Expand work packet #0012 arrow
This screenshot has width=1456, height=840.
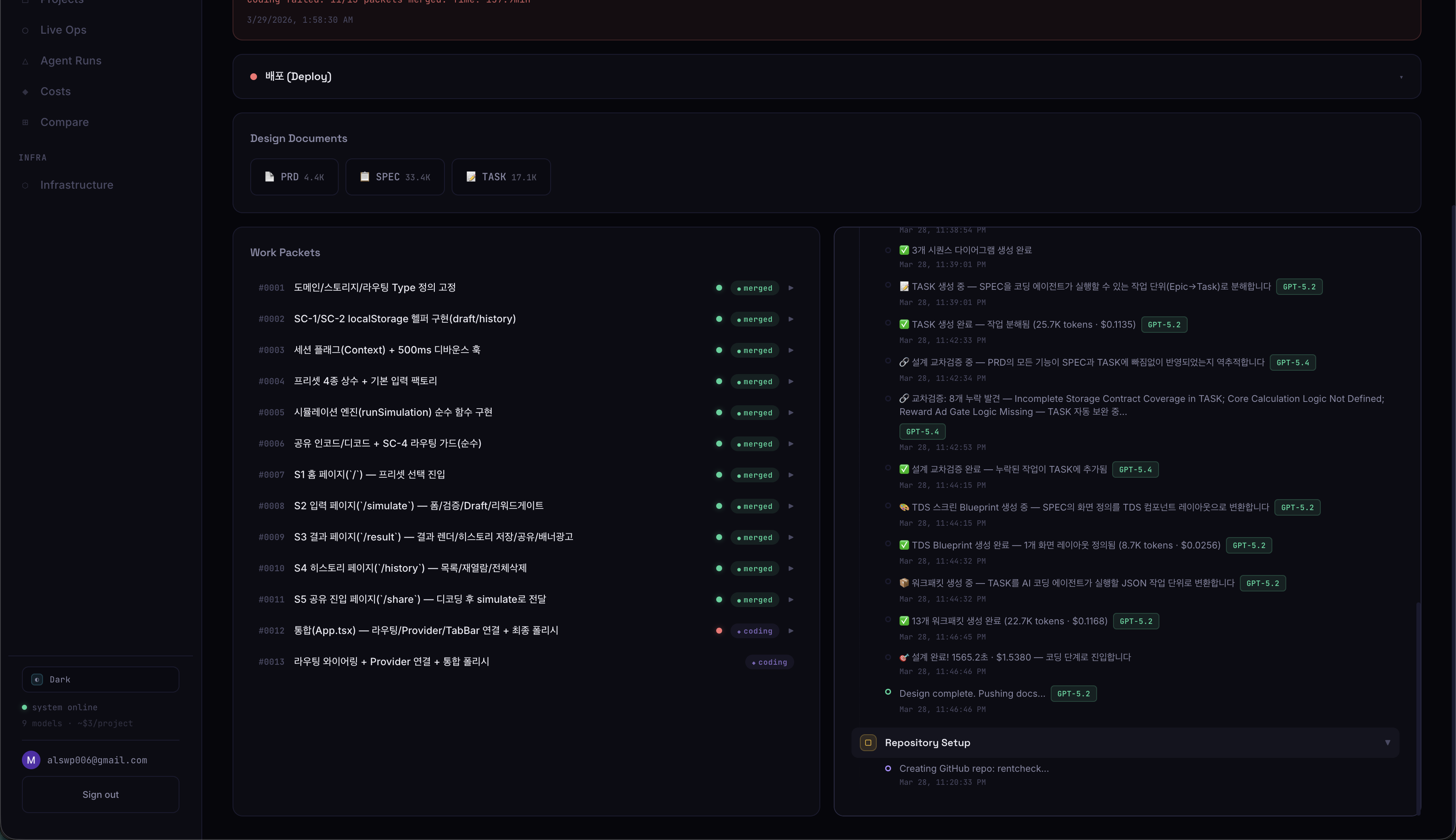(x=791, y=631)
